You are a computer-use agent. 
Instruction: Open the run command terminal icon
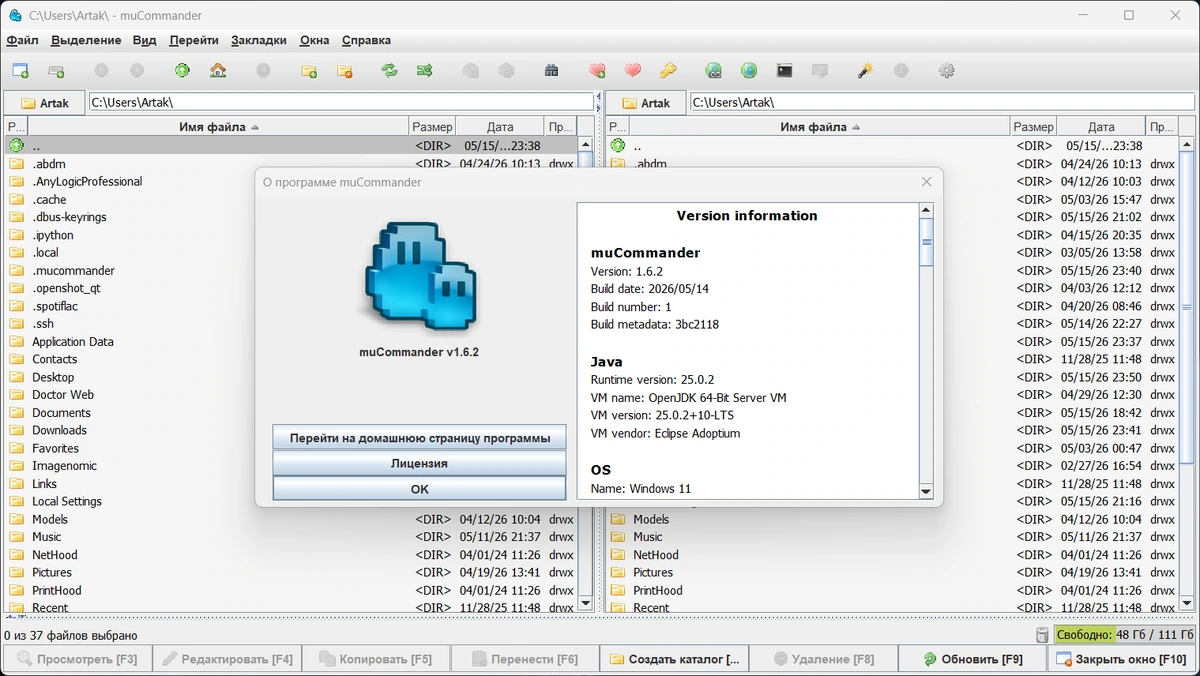[785, 71]
